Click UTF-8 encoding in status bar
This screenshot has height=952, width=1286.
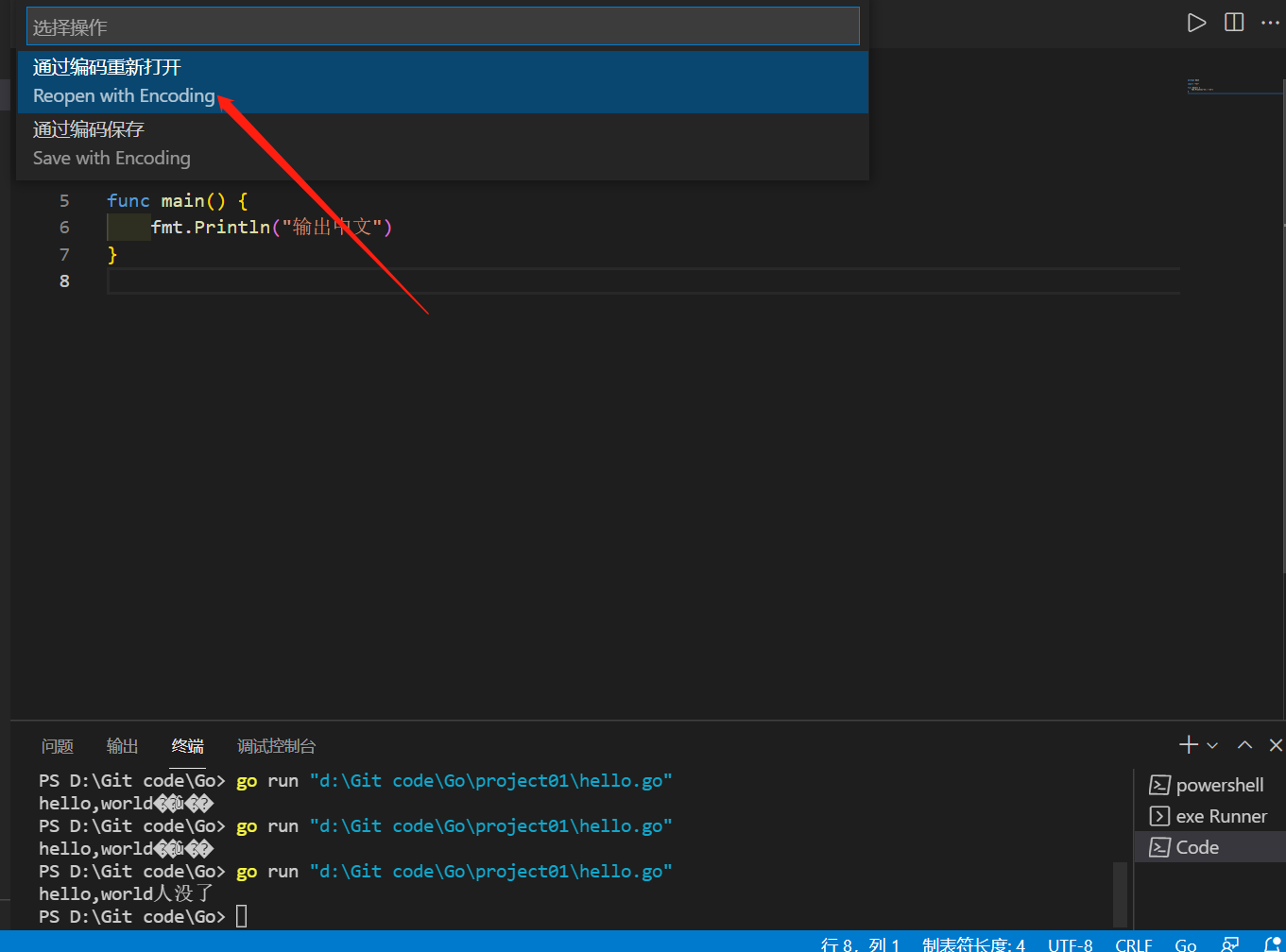pos(1070,944)
